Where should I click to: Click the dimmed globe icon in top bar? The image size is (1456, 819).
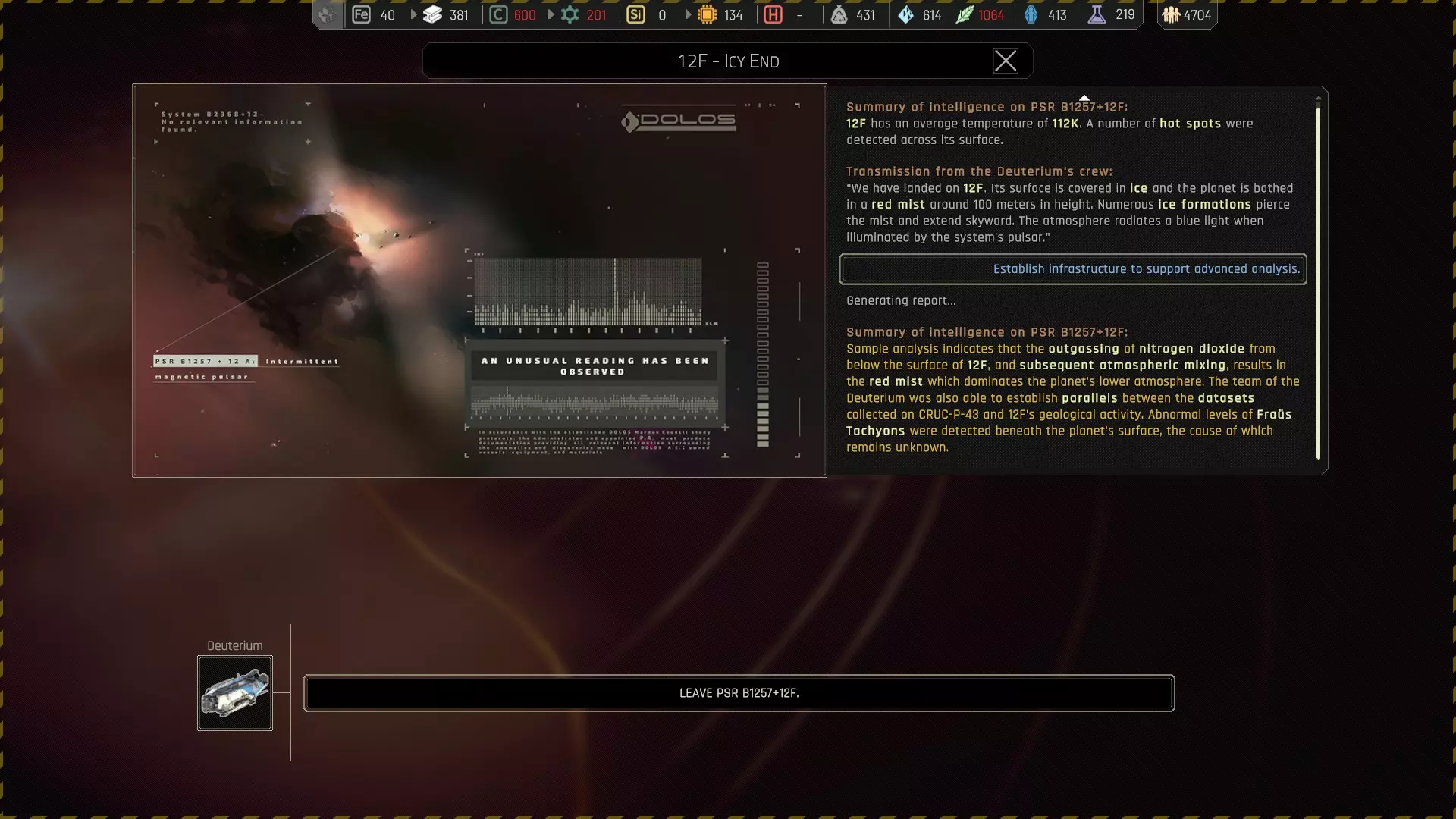pos(328,14)
